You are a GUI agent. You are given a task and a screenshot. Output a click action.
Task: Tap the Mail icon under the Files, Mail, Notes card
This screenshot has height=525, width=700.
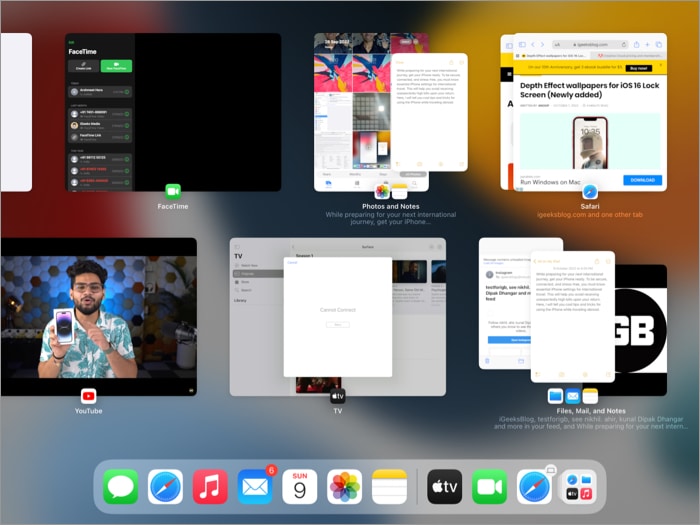click(x=573, y=396)
